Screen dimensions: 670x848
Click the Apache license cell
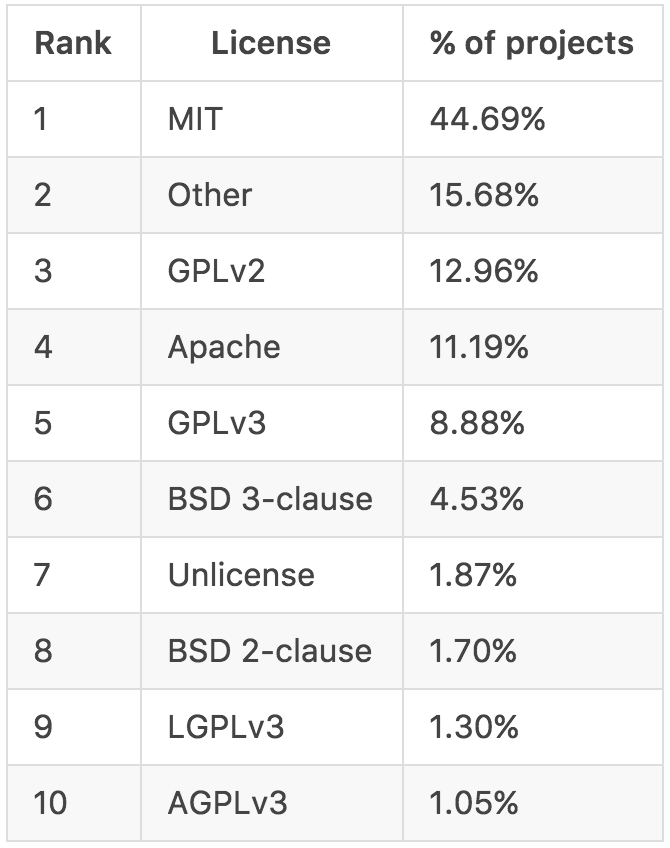click(x=224, y=347)
